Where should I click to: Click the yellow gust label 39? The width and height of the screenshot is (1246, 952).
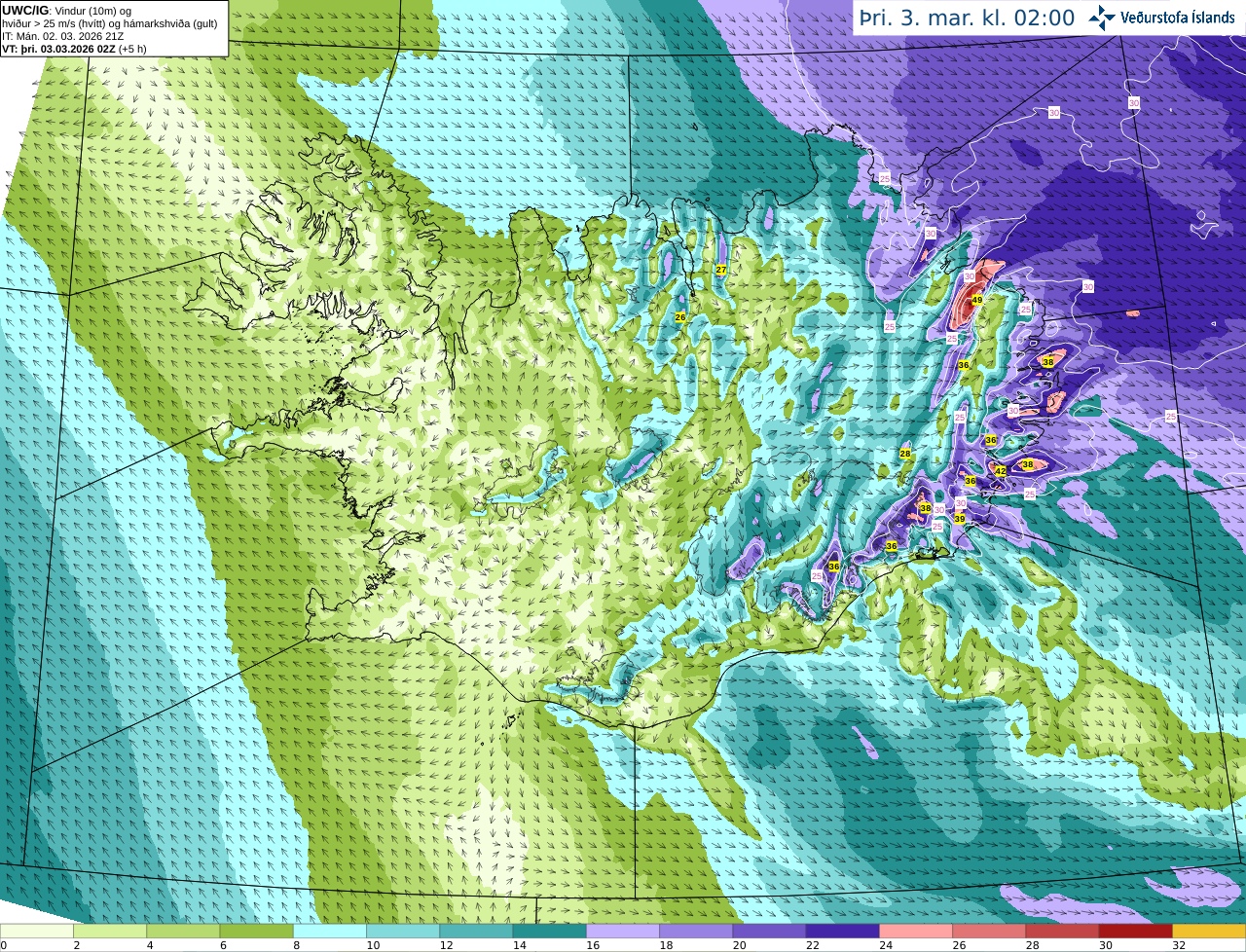959,519
